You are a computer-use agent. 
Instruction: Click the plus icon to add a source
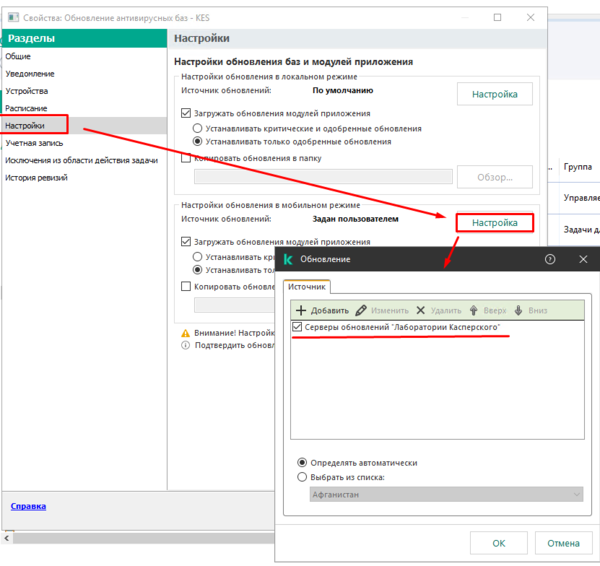tap(301, 310)
